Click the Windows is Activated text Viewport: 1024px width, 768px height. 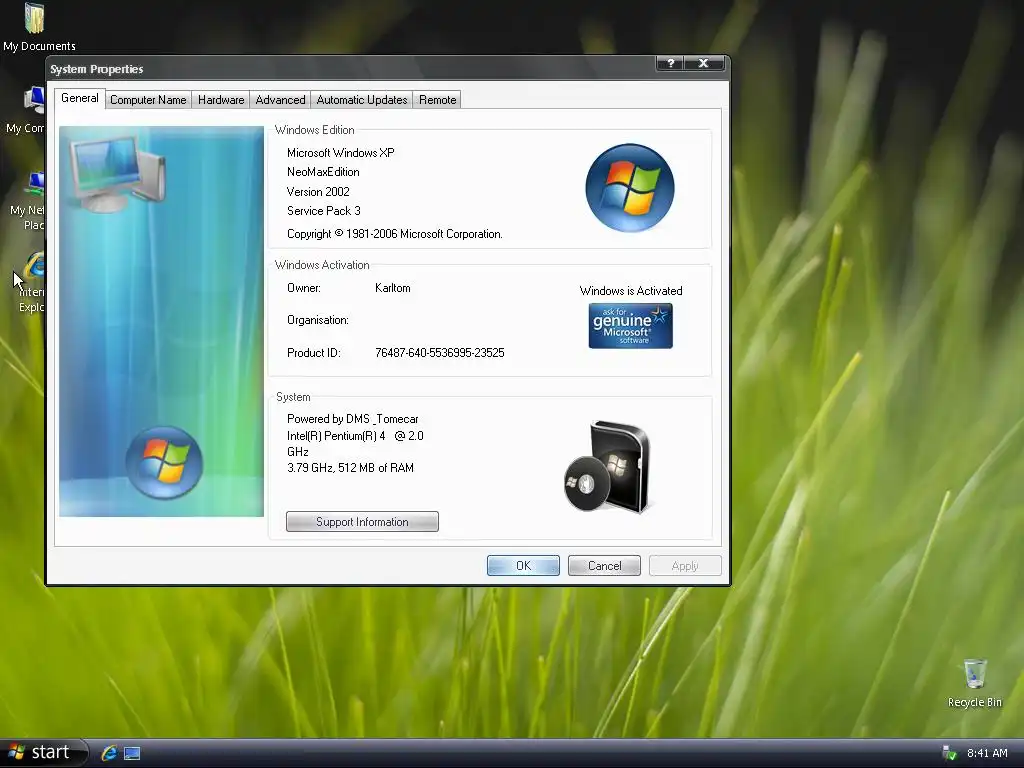pyautogui.click(x=631, y=291)
